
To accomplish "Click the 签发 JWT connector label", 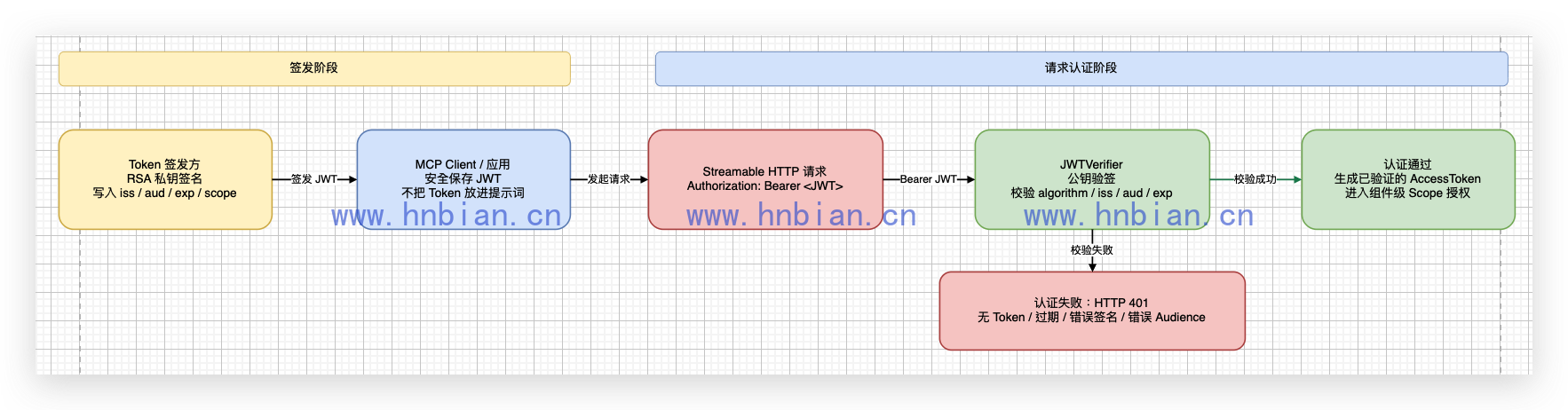I will click(314, 179).
